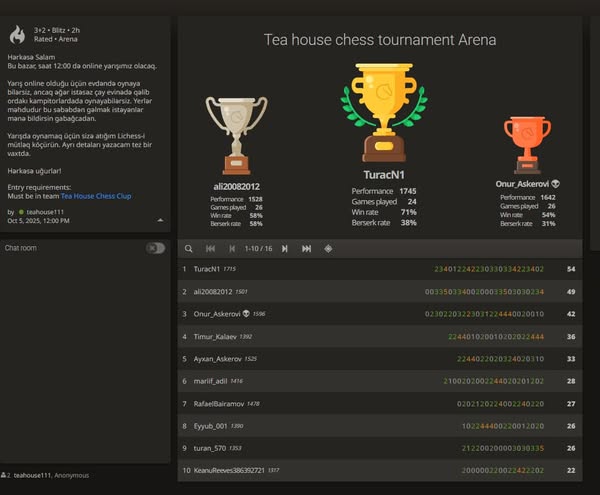This screenshot has height=495, width=600.
Task: Open teahouse111 creator profile link
Action: coord(45,212)
